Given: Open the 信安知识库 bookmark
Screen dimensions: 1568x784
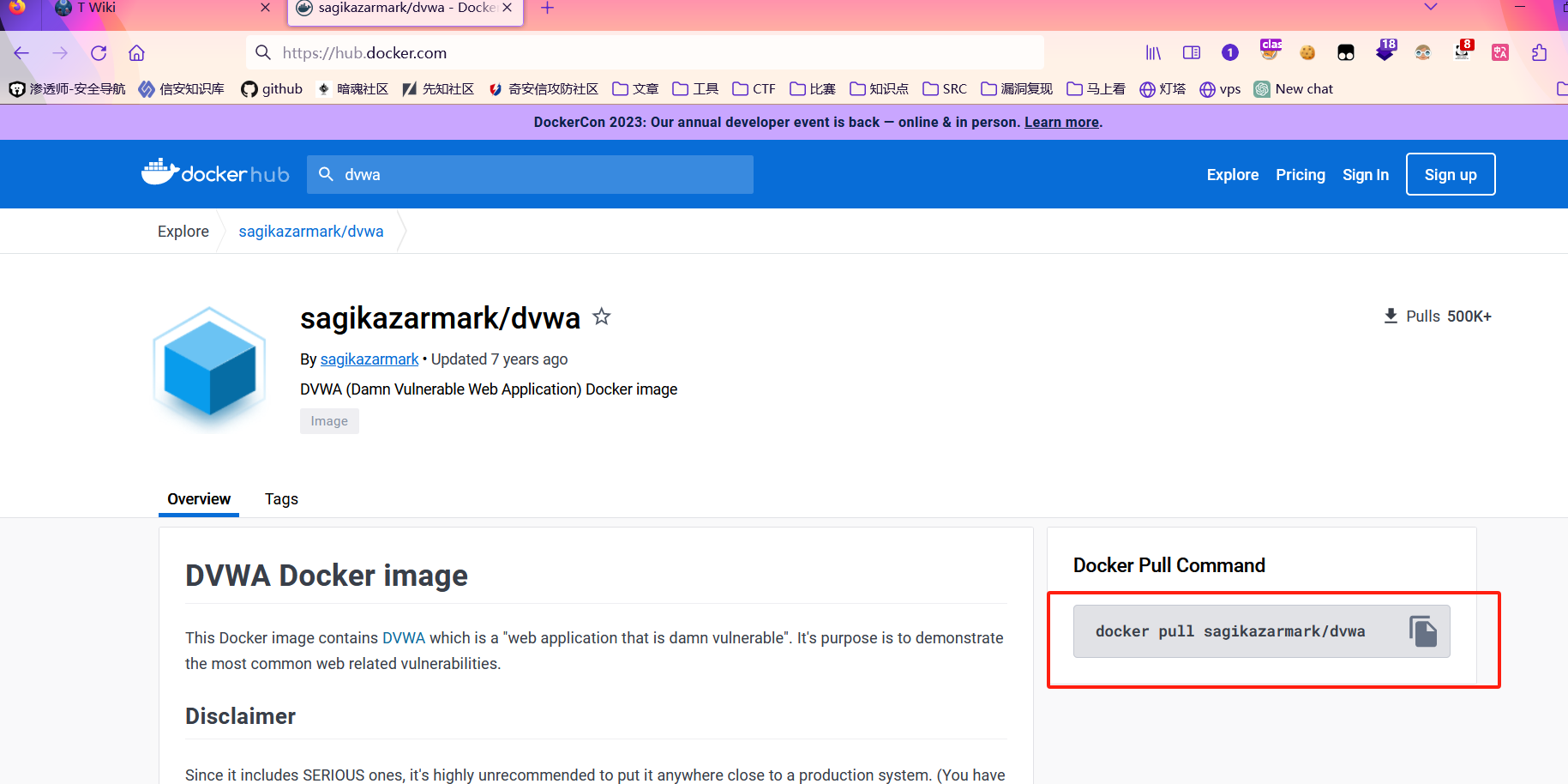Looking at the screenshot, I should coord(182,89).
